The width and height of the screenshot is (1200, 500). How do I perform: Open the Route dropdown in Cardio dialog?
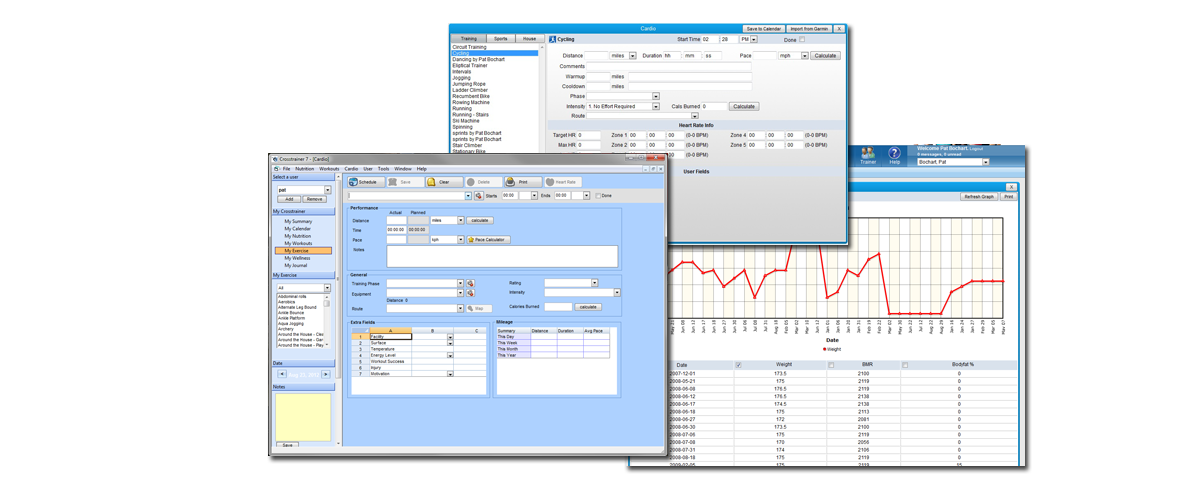click(695, 116)
